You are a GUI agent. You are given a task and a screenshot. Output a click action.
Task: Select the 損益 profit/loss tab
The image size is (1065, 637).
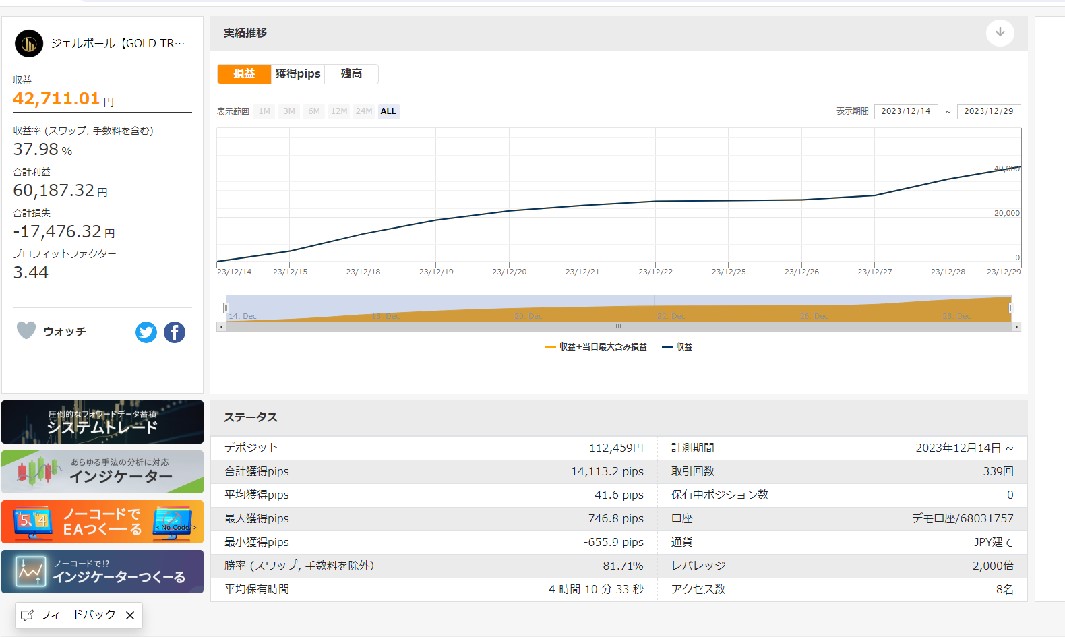pos(244,74)
